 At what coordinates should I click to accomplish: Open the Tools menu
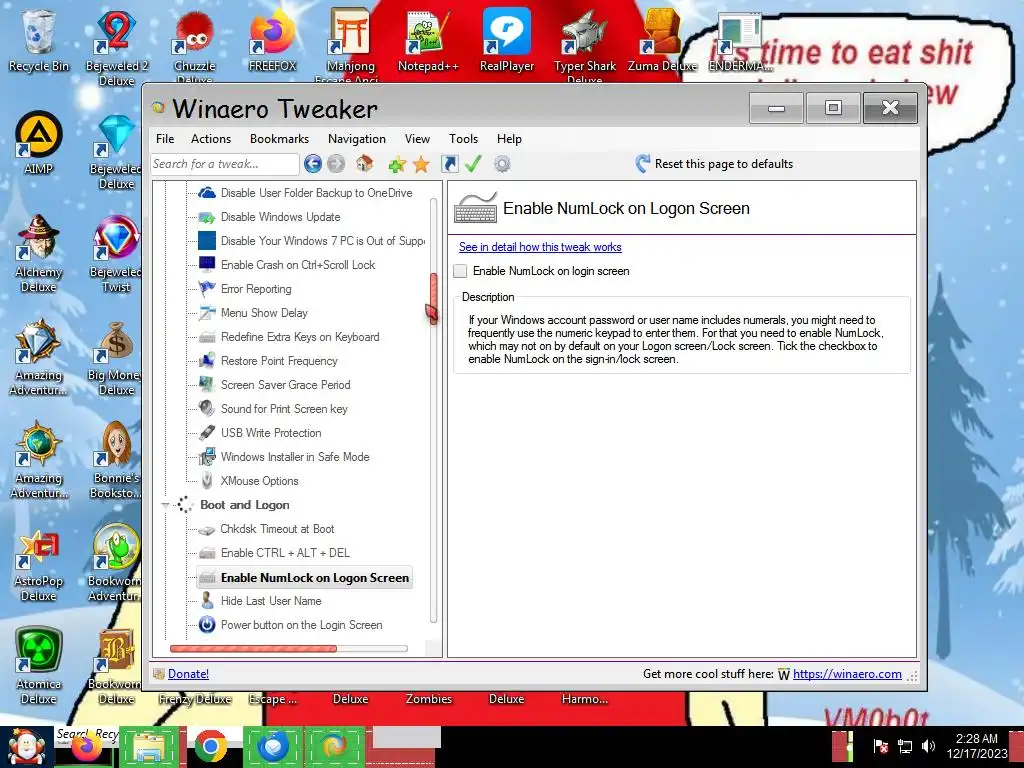(x=464, y=138)
